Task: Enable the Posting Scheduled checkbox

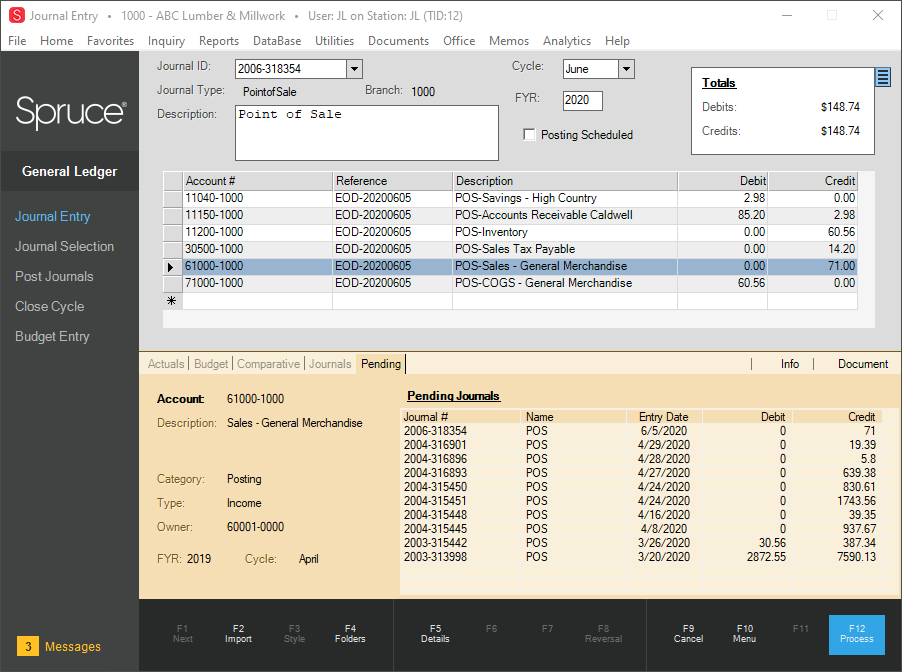Action: (x=530, y=135)
